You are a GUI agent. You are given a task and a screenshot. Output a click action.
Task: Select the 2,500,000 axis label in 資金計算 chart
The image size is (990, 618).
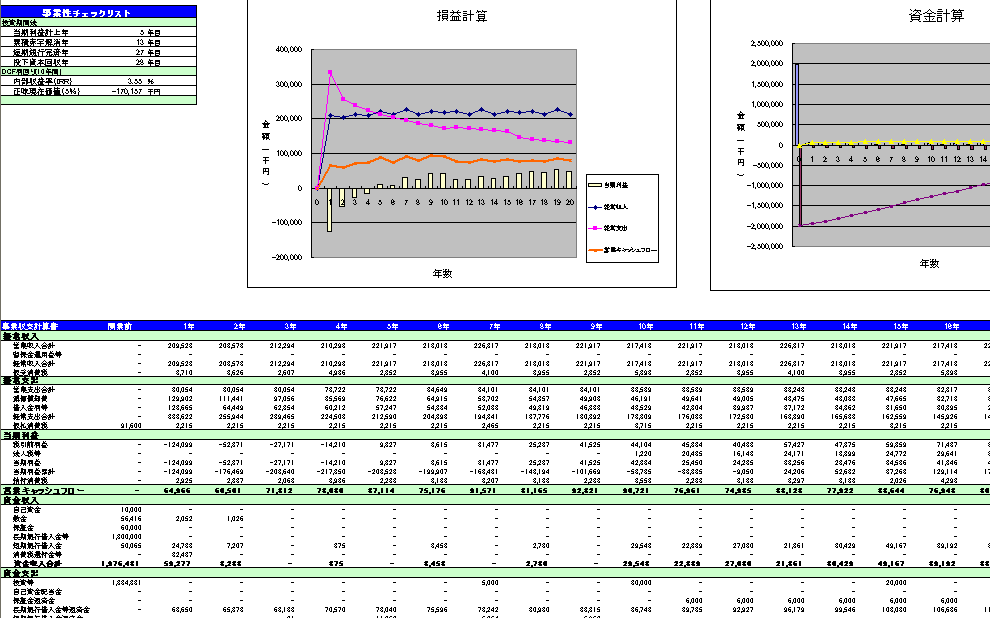[x=767, y=43]
